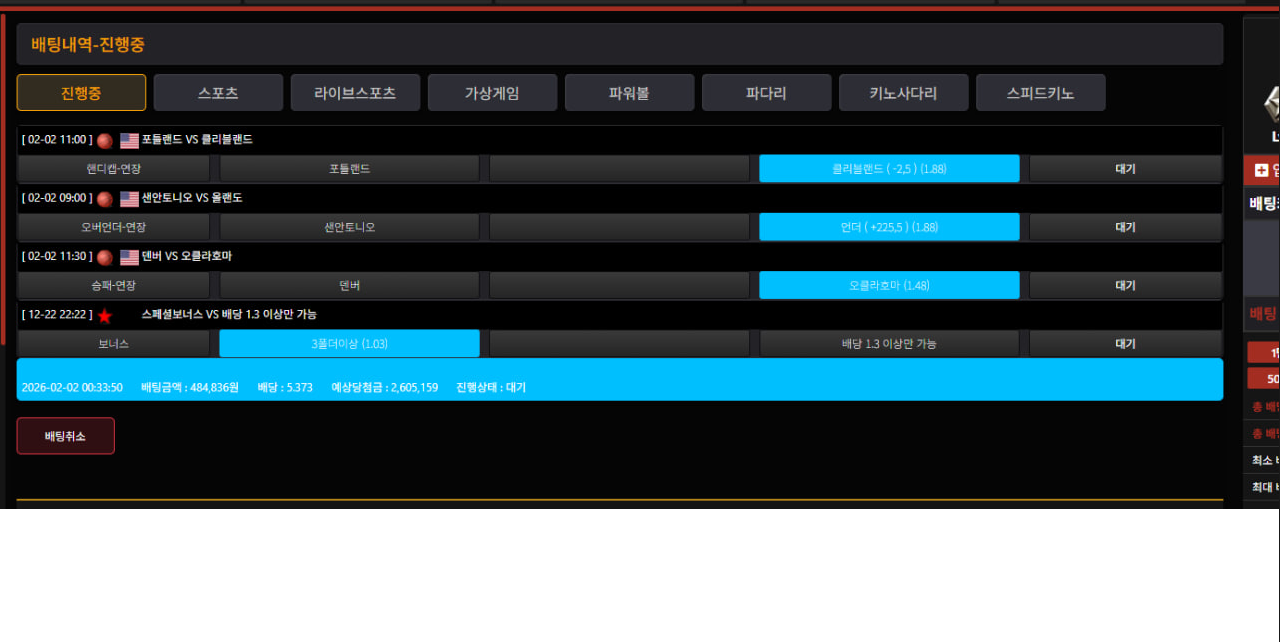This screenshot has width=1280, height=642.
Task: Click the basketball icon in the Denver row
Action: coord(105,258)
